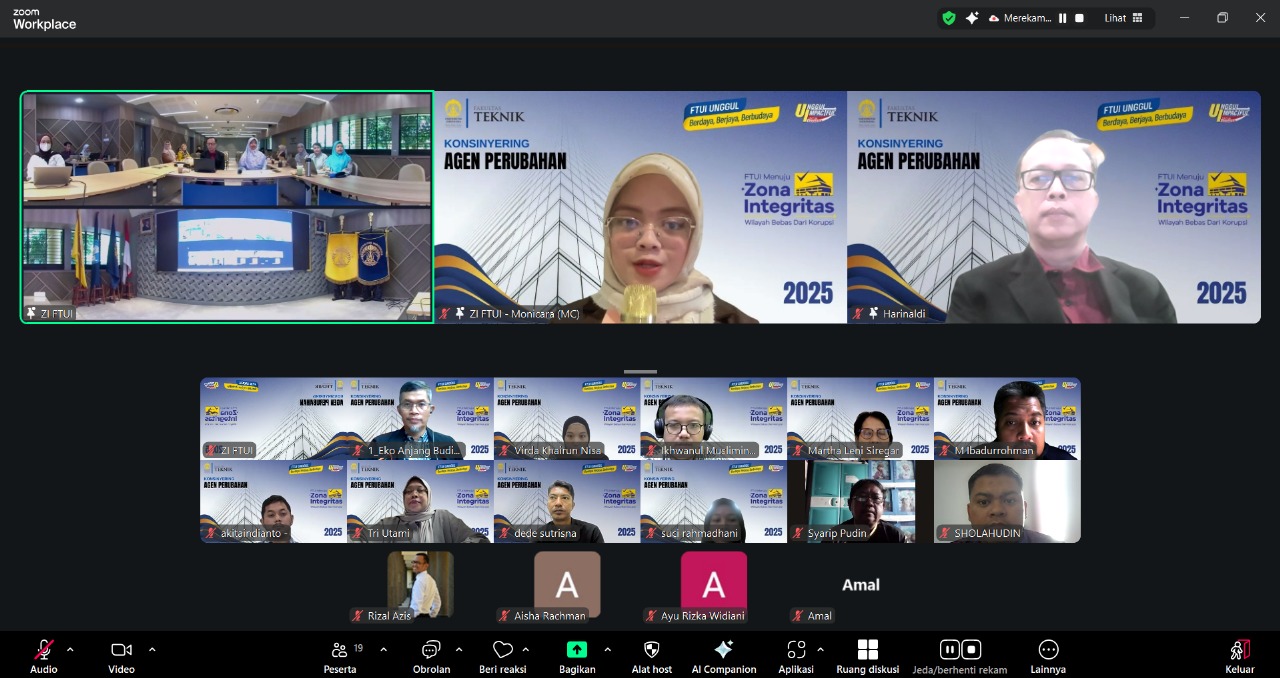This screenshot has height=678, width=1280.
Task: Expand the arrow beside Peserta
Action: [x=383, y=649]
